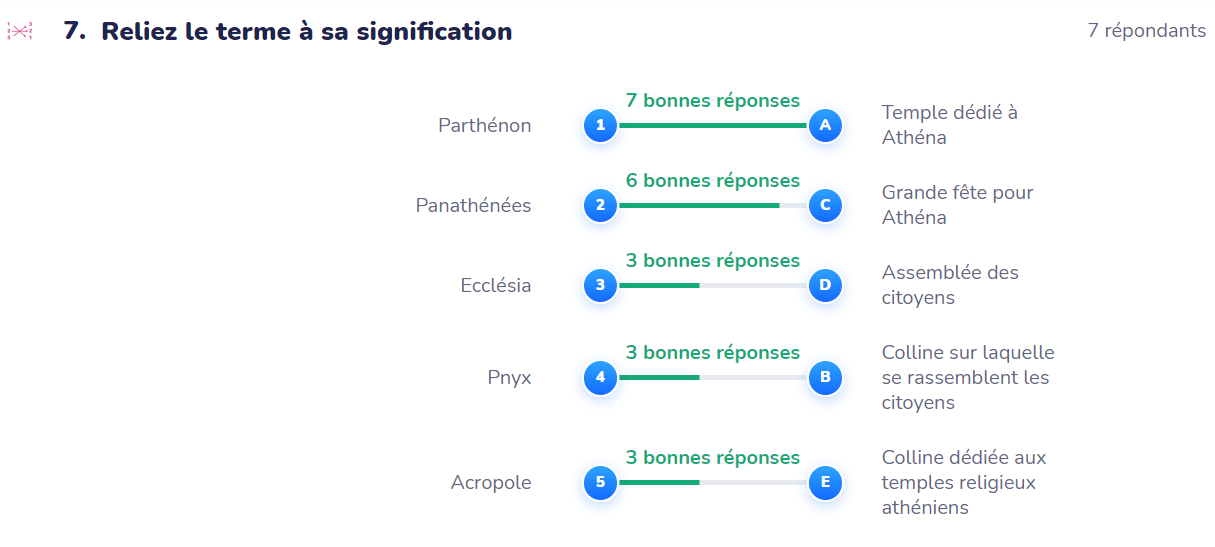Click blue circle letter D
This screenshot has width=1215, height=547.
(x=825, y=286)
